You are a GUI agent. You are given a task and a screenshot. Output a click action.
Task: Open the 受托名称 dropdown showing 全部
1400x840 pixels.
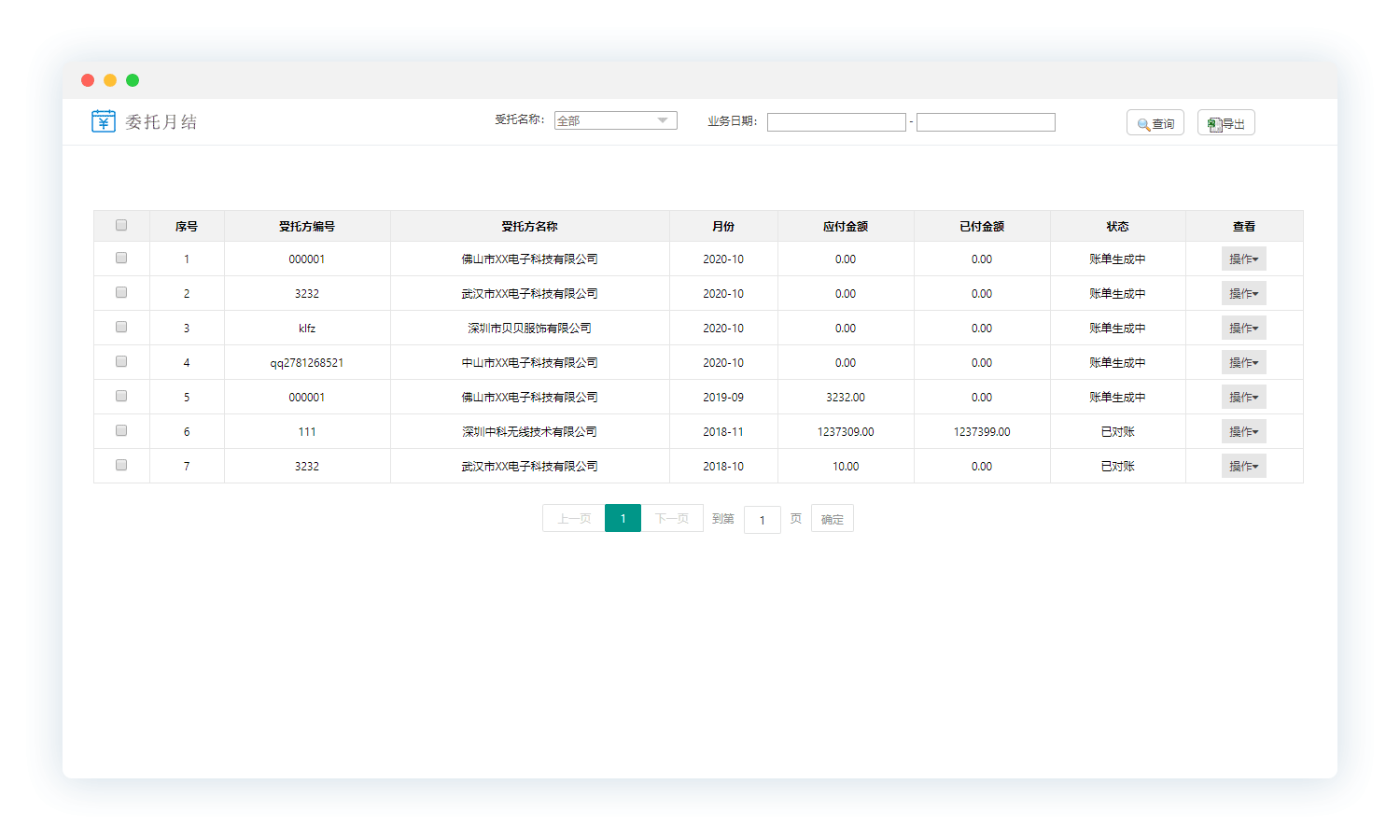(x=615, y=120)
